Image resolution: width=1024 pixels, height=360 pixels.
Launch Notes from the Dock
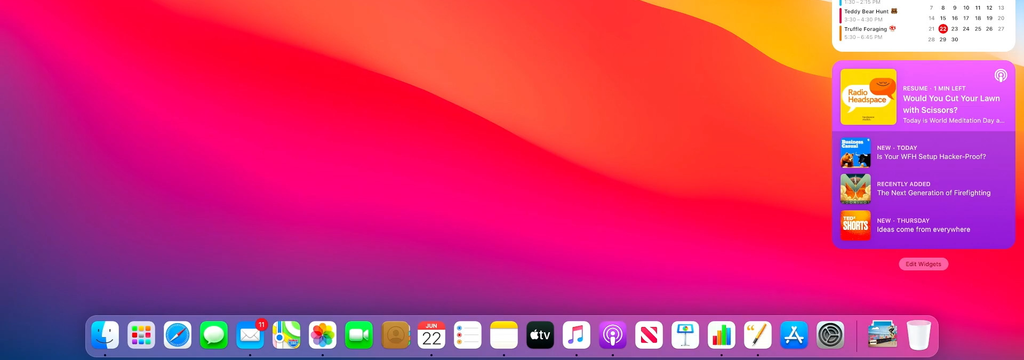click(x=504, y=335)
